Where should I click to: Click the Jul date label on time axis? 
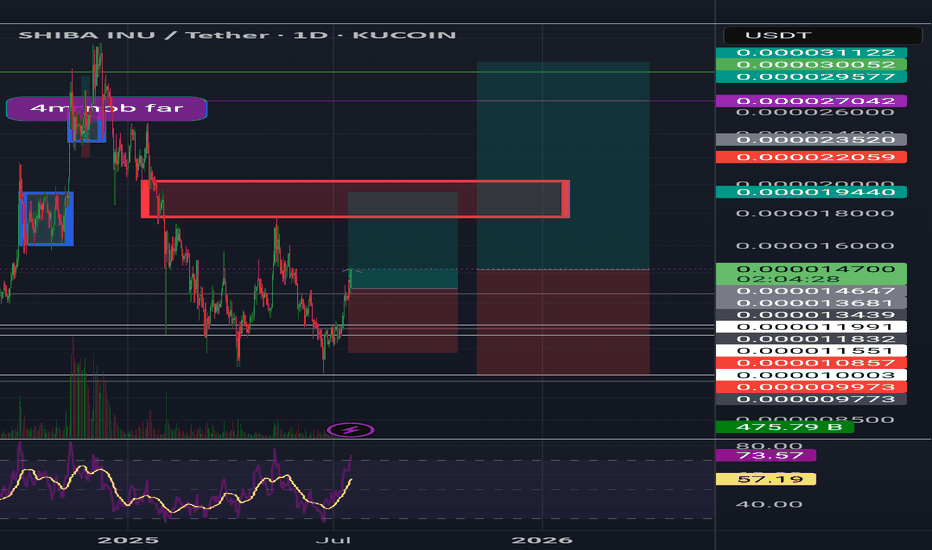pyautogui.click(x=333, y=540)
